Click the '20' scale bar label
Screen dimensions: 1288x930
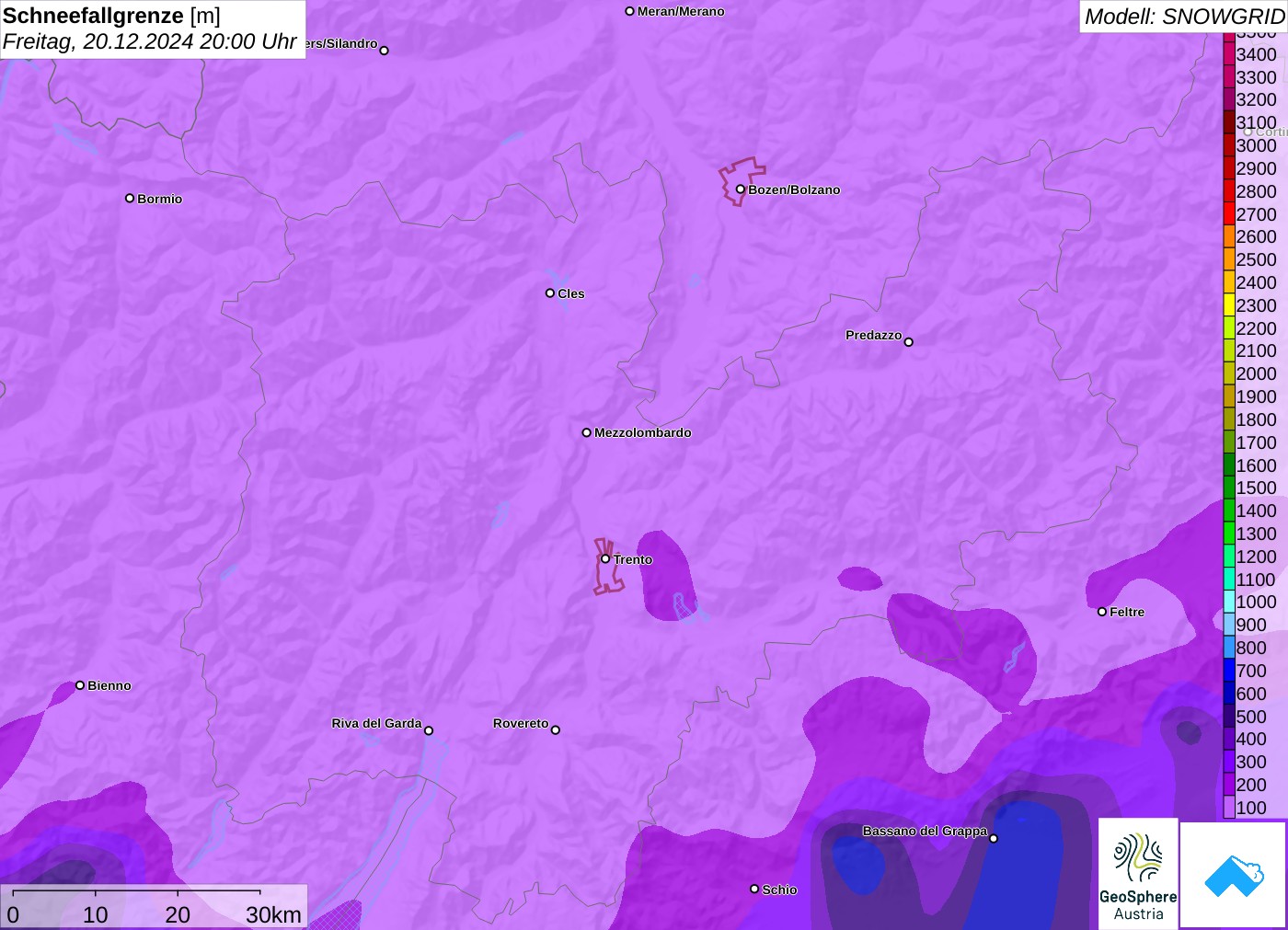point(178,914)
